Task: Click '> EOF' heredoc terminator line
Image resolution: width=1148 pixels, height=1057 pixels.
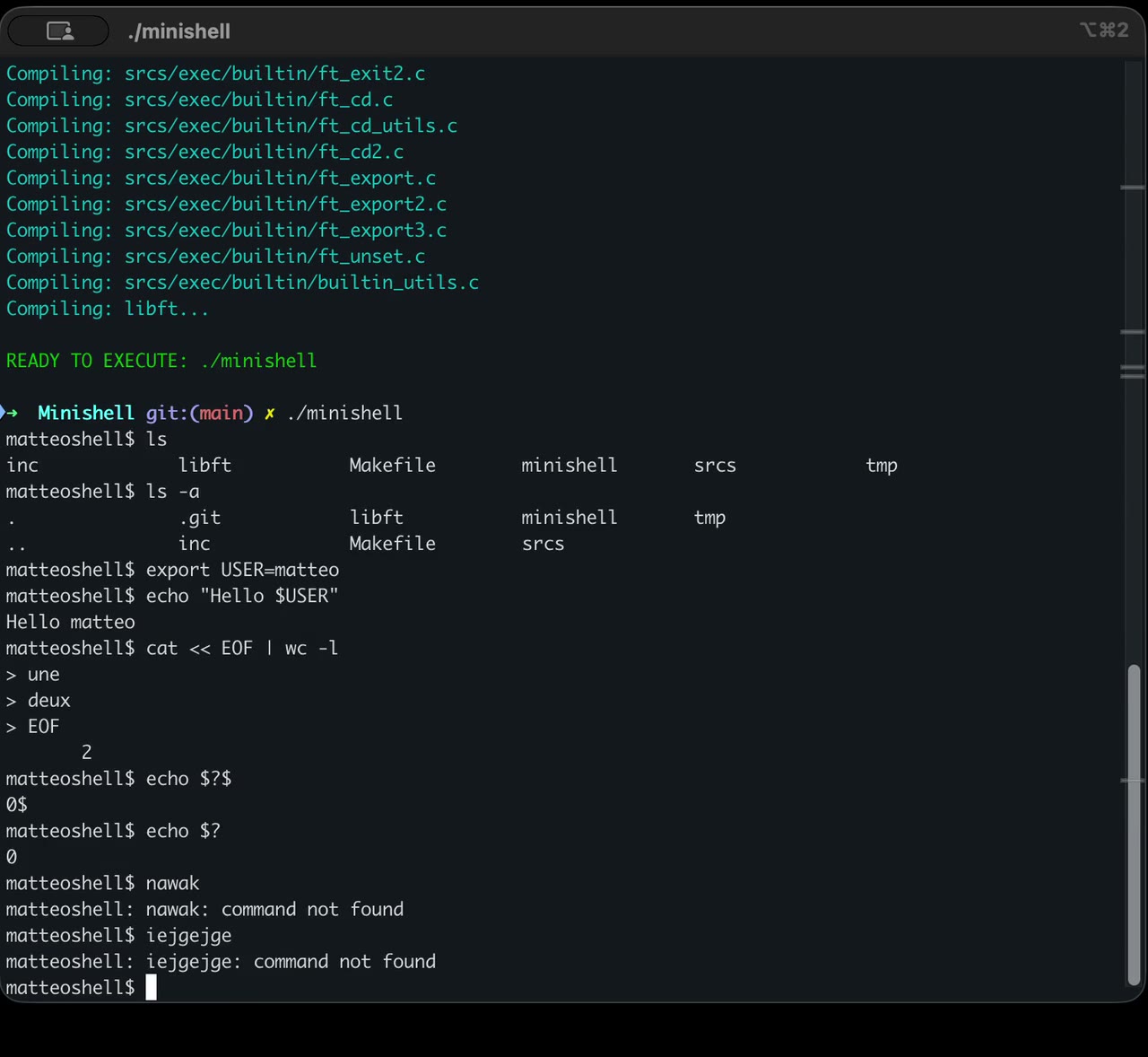Action: [33, 727]
